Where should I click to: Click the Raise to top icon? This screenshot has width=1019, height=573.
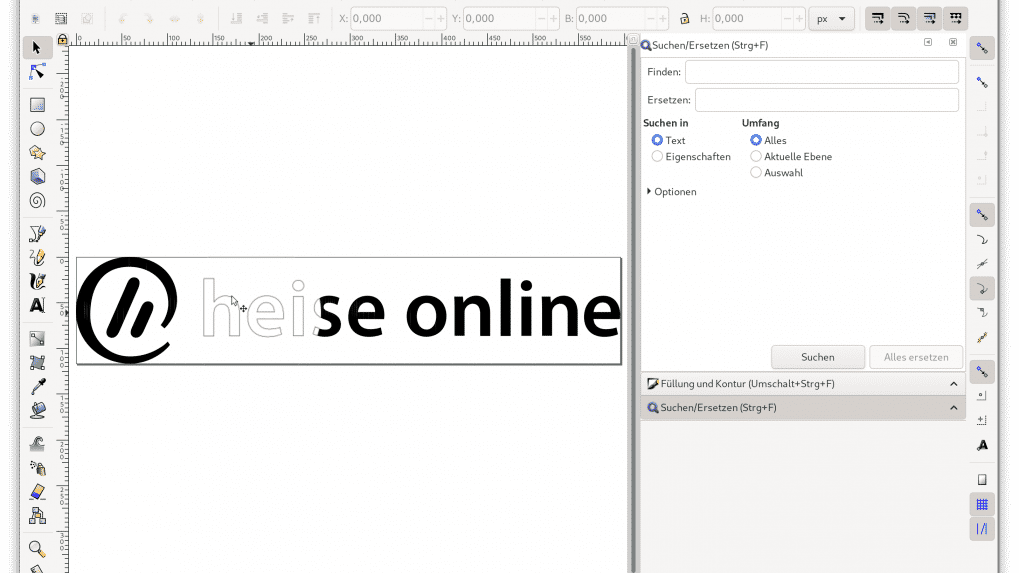point(314,19)
